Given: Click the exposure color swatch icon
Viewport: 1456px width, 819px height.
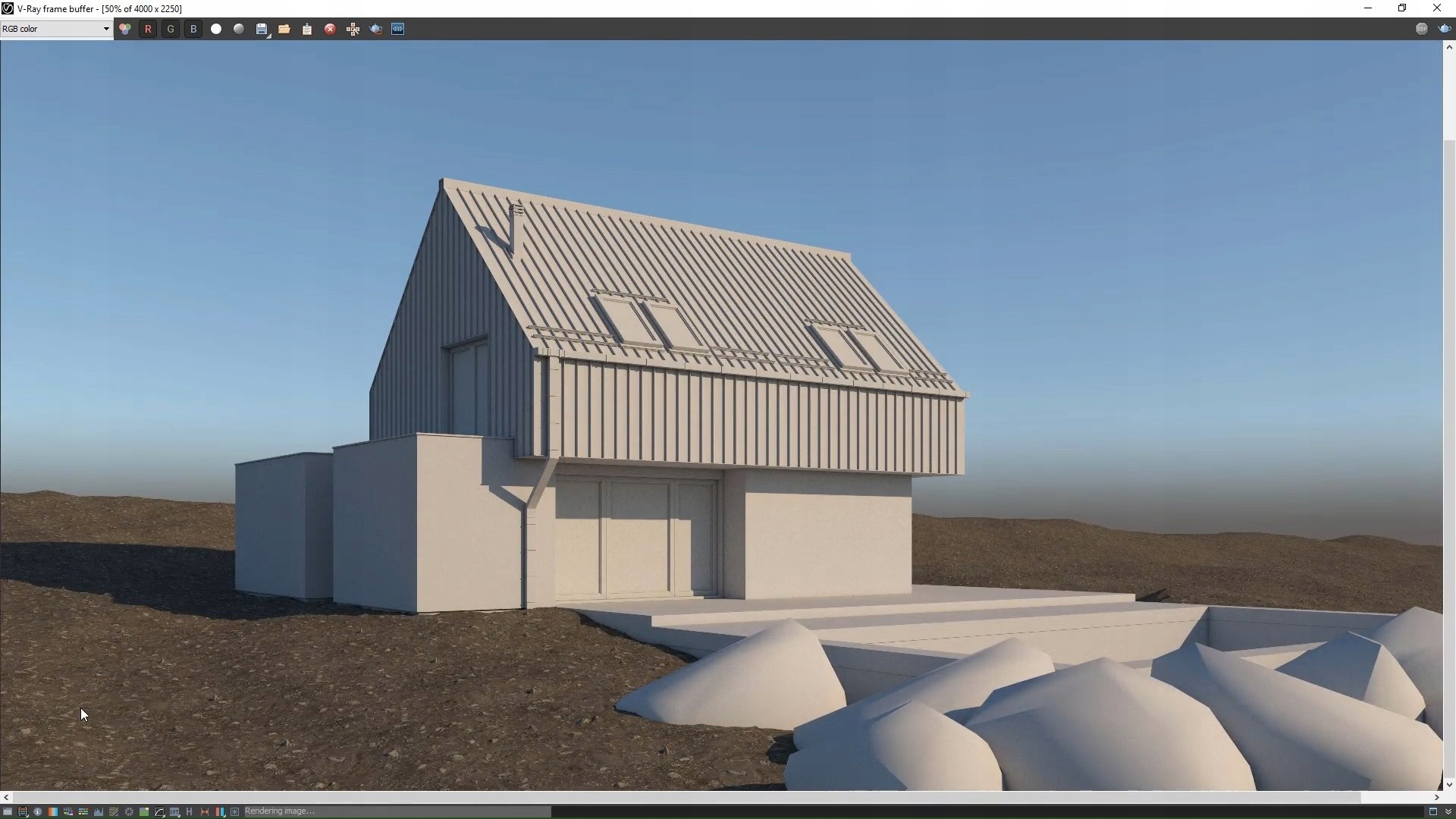Looking at the screenshot, I should point(53,811).
